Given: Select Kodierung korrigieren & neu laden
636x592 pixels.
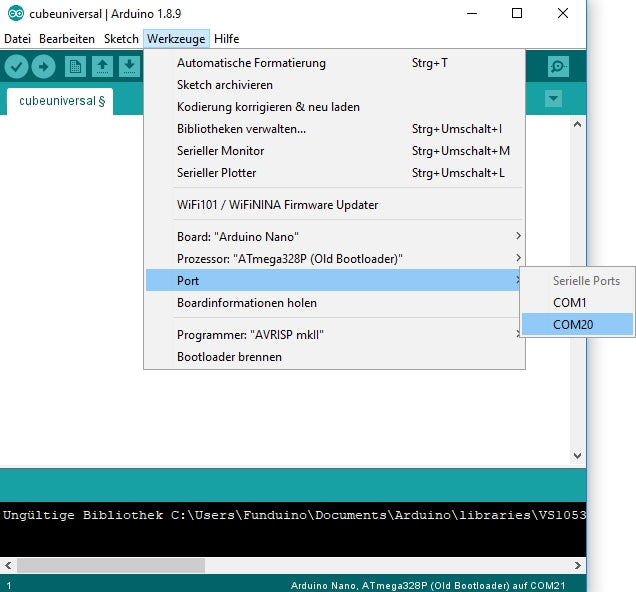Looking at the screenshot, I should [335, 107].
